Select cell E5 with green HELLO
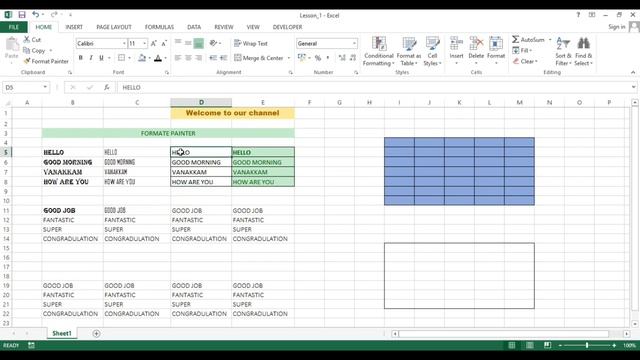Image resolution: width=640 pixels, height=360 pixels. pyautogui.click(x=263, y=152)
